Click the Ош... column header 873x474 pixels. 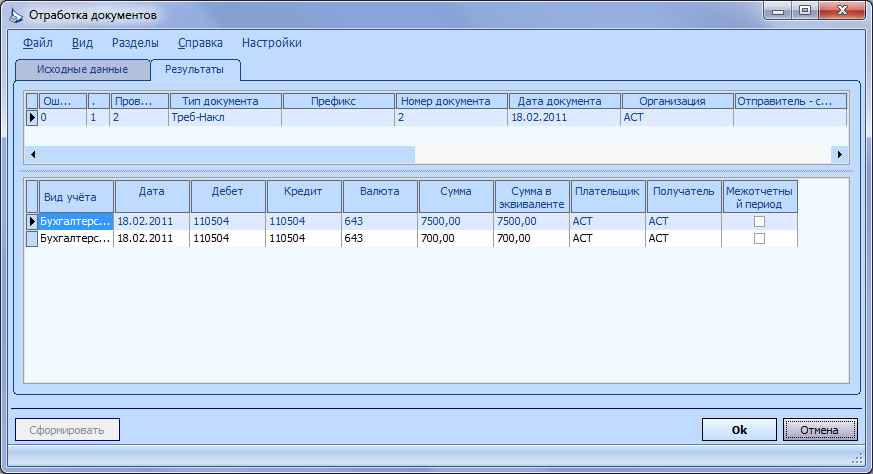63,101
